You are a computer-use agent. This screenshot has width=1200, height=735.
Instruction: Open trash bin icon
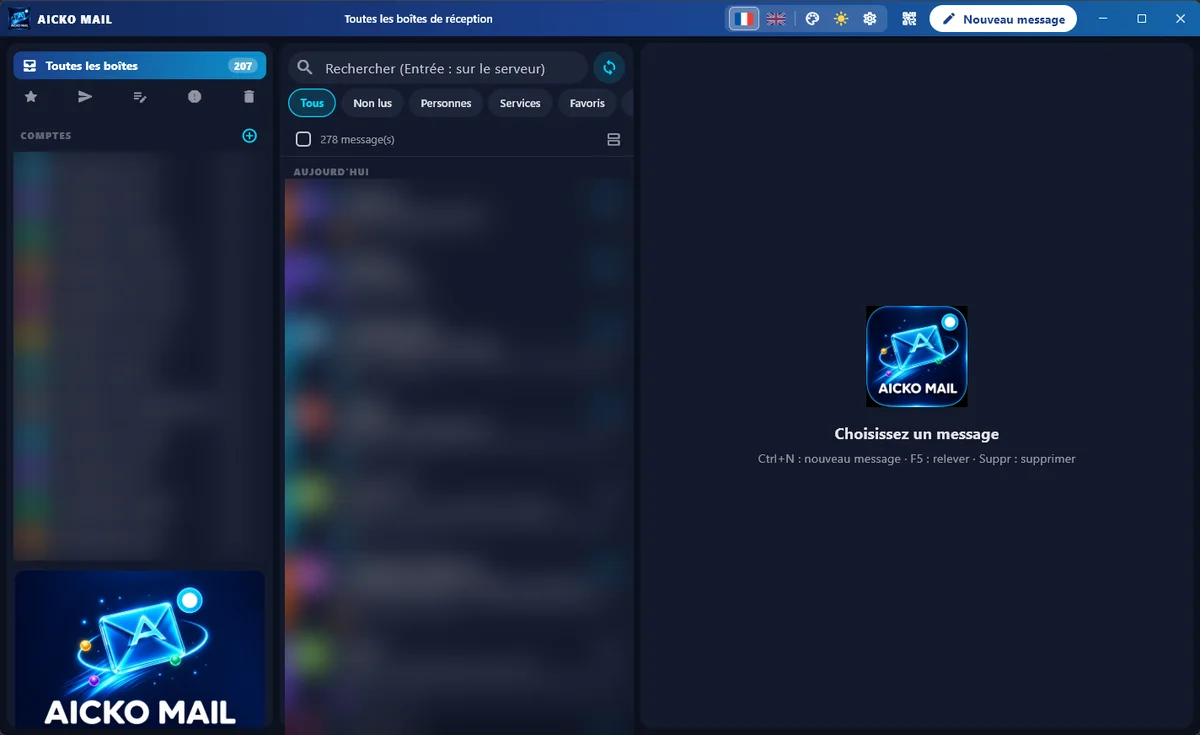(x=249, y=97)
